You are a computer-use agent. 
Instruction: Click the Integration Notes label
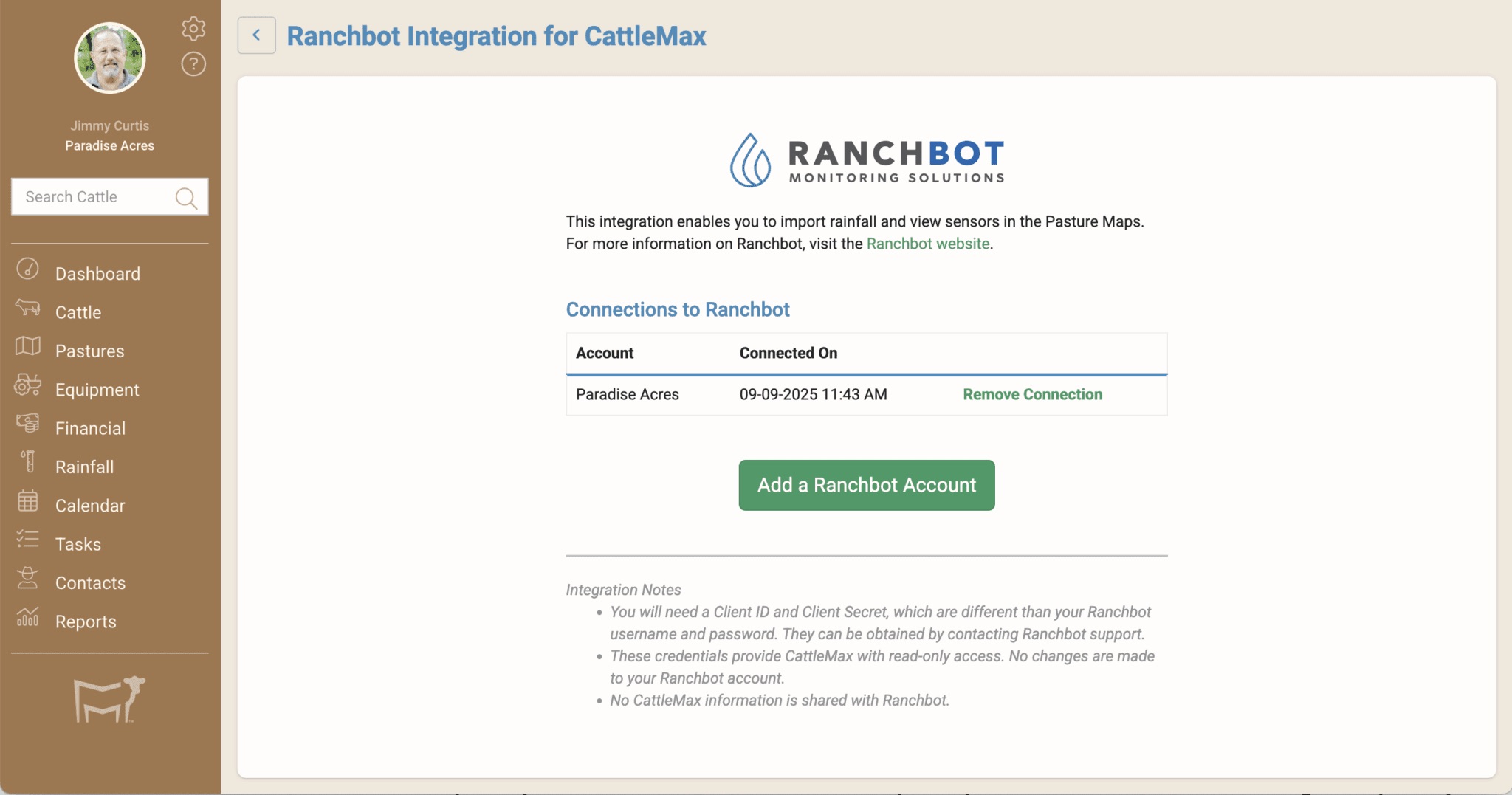tap(623, 590)
